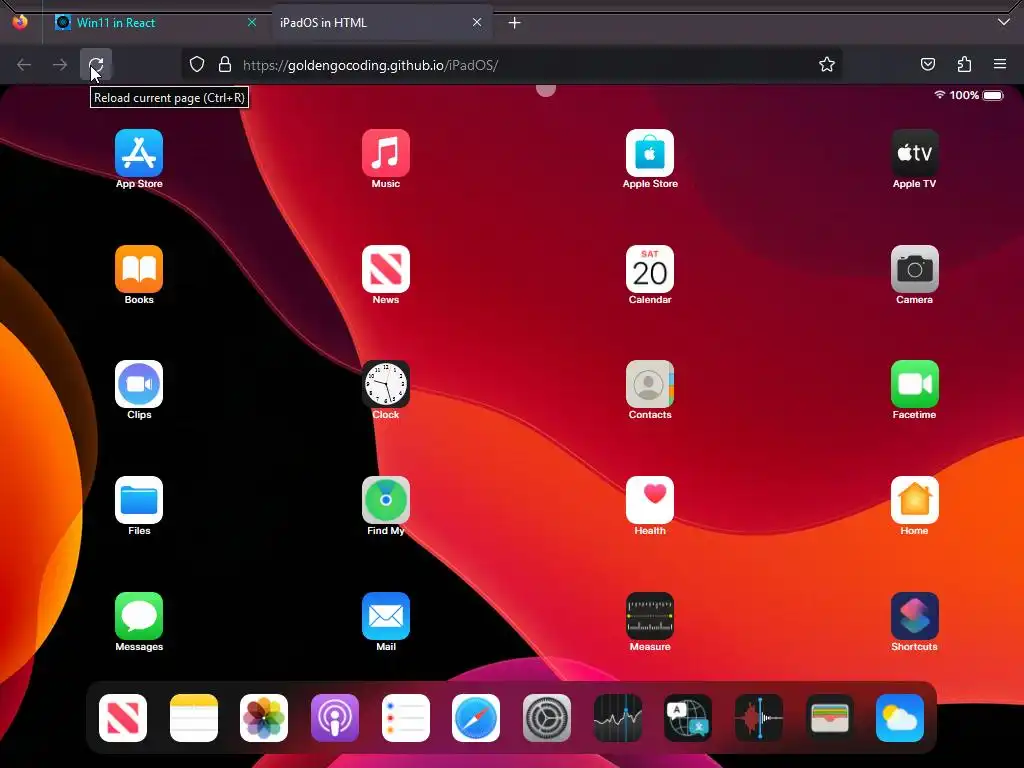The width and height of the screenshot is (1024, 768).
Task: Go back to the previous page
Action: pos(24,65)
